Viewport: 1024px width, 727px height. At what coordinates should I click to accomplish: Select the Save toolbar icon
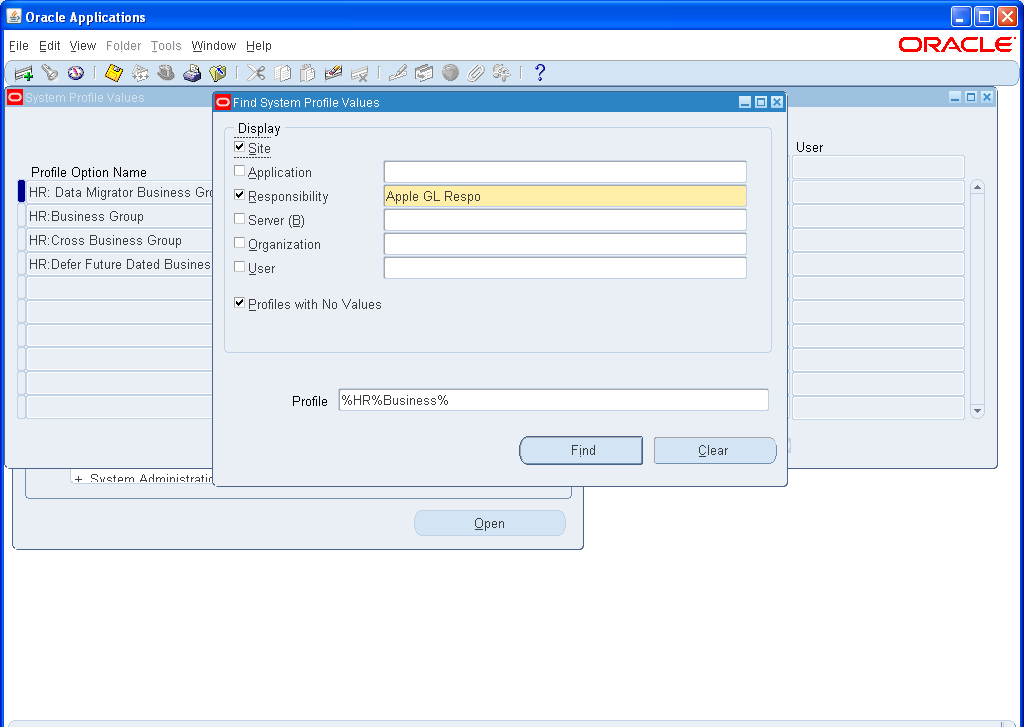(x=113, y=72)
